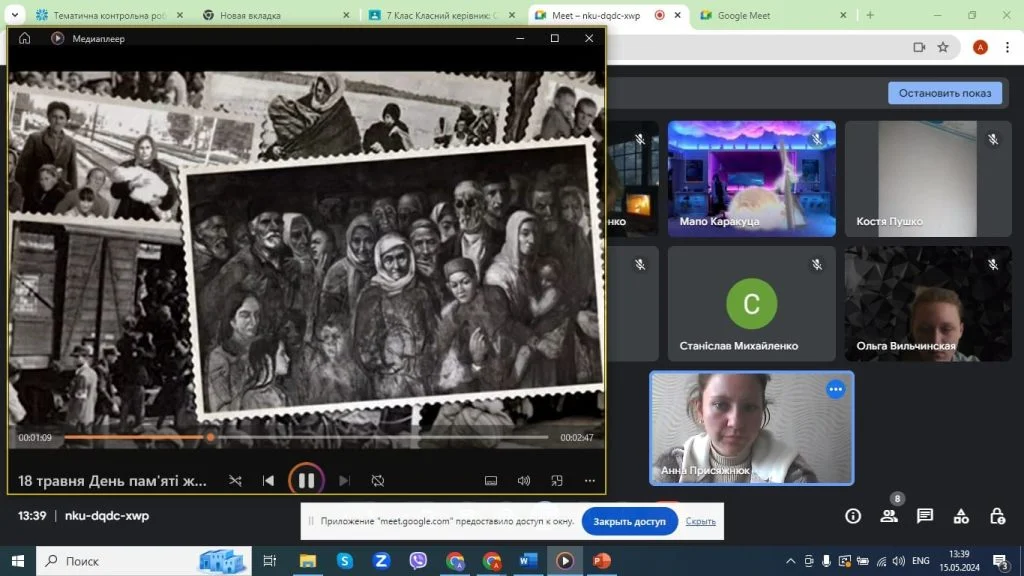Open PowerPoint from taskbar
Image resolution: width=1024 pixels, height=576 pixels.
coord(601,561)
